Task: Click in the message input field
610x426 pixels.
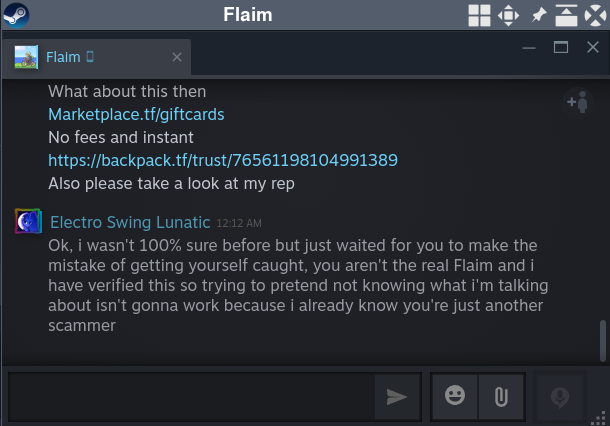Action: [x=190, y=397]
